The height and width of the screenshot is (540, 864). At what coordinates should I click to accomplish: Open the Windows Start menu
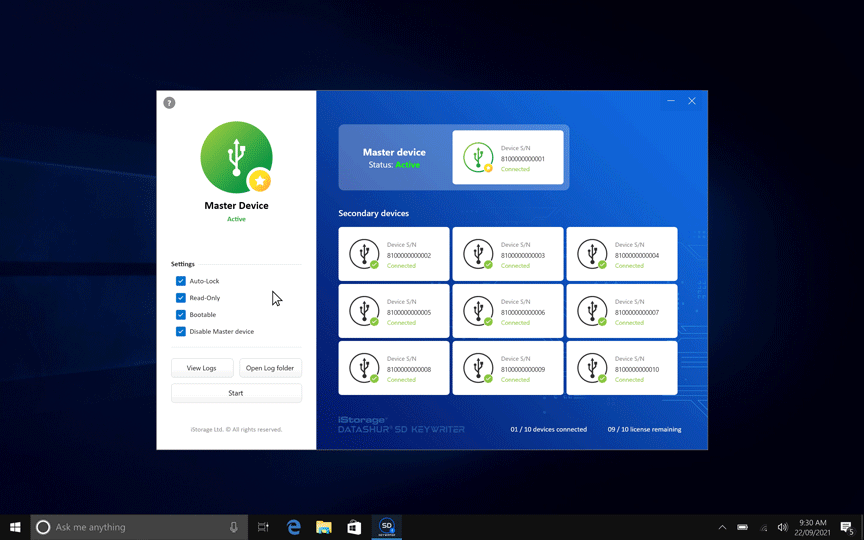click(x=15, y=527)
